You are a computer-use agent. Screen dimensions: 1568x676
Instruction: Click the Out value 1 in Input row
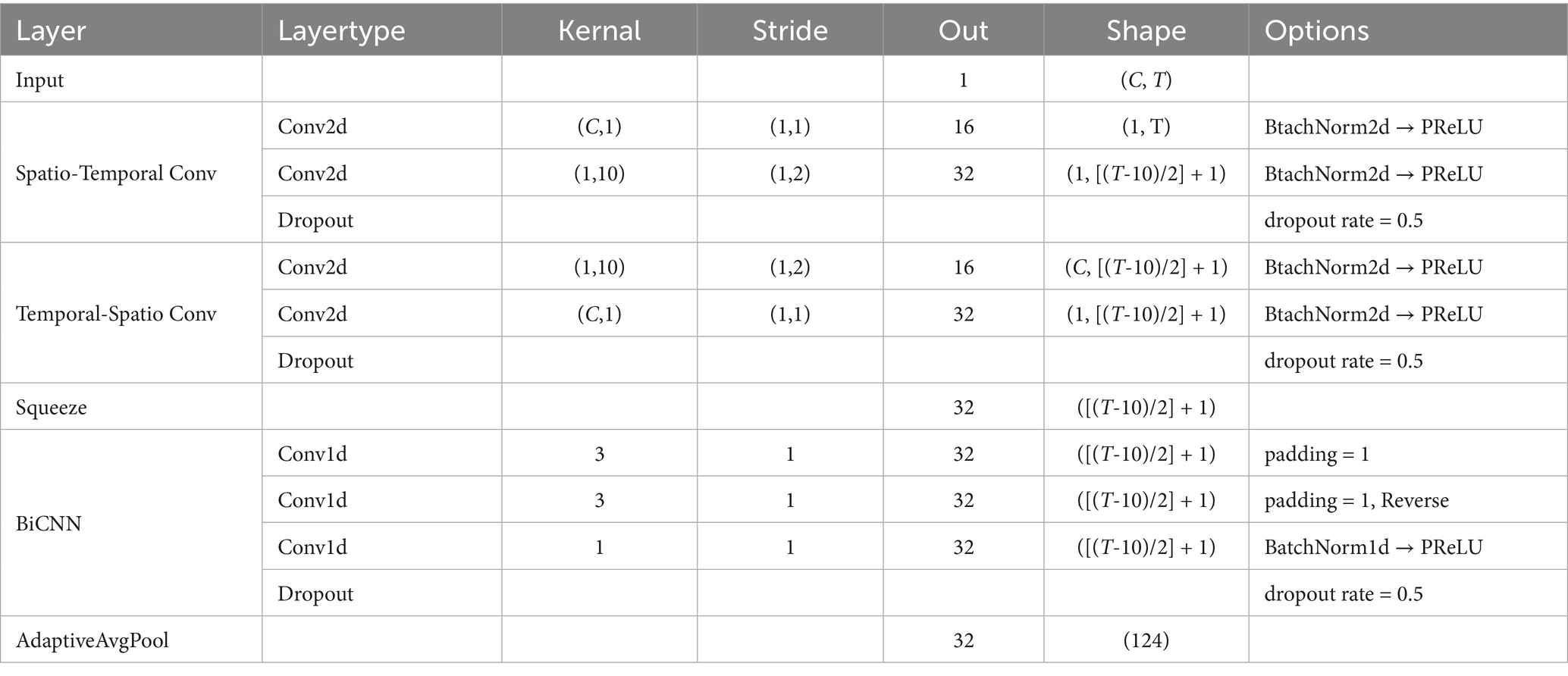pos(963,80)
